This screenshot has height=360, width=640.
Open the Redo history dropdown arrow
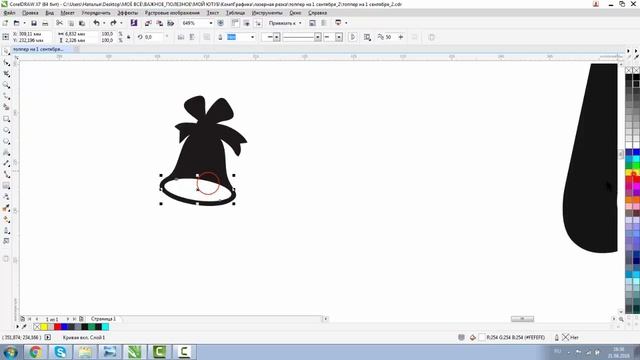pos(121,23)
